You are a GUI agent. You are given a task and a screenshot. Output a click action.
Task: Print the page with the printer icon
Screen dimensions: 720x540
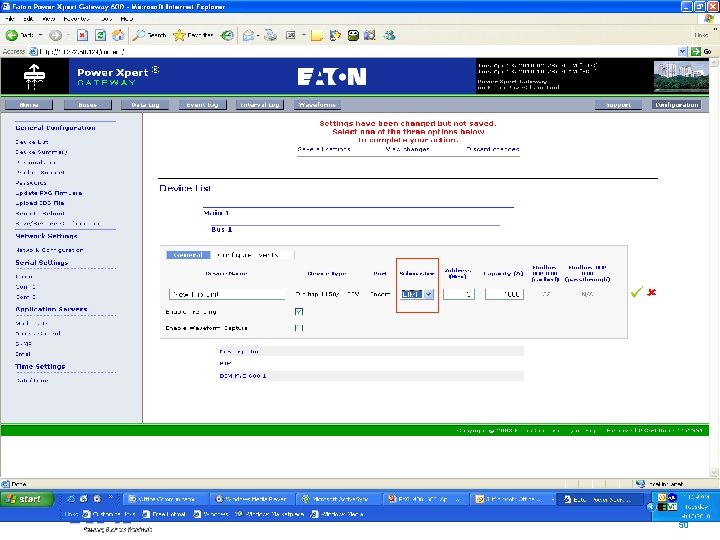[270, 35]
